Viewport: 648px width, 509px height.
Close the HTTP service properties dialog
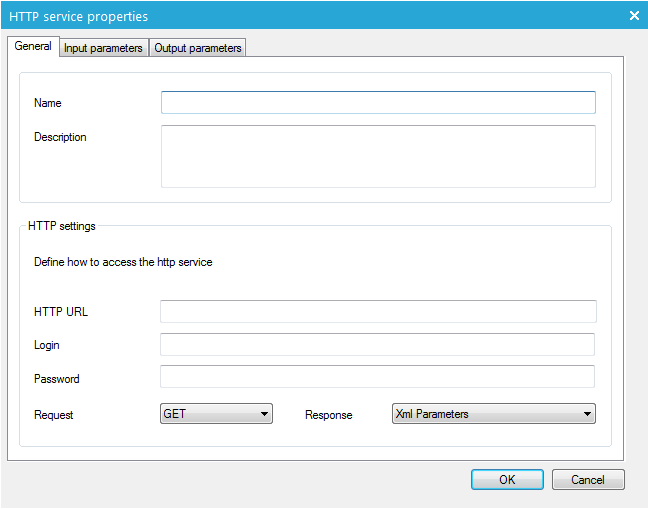coord(634,15)
